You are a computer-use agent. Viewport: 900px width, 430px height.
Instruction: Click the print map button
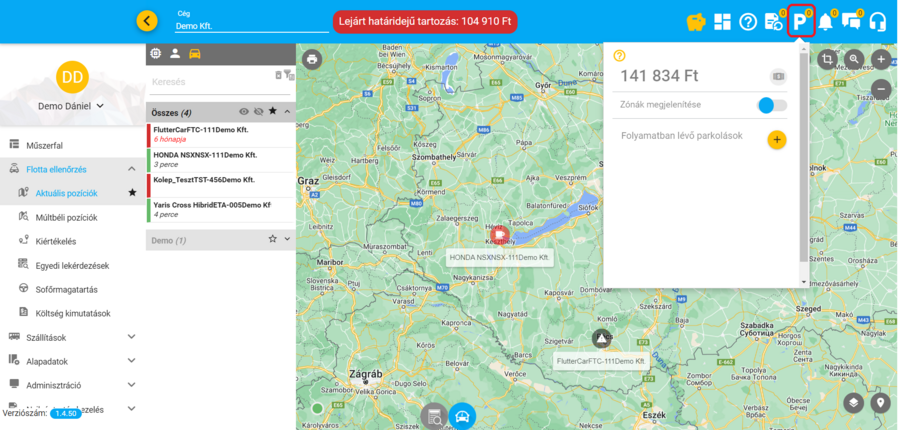[312, 59]
